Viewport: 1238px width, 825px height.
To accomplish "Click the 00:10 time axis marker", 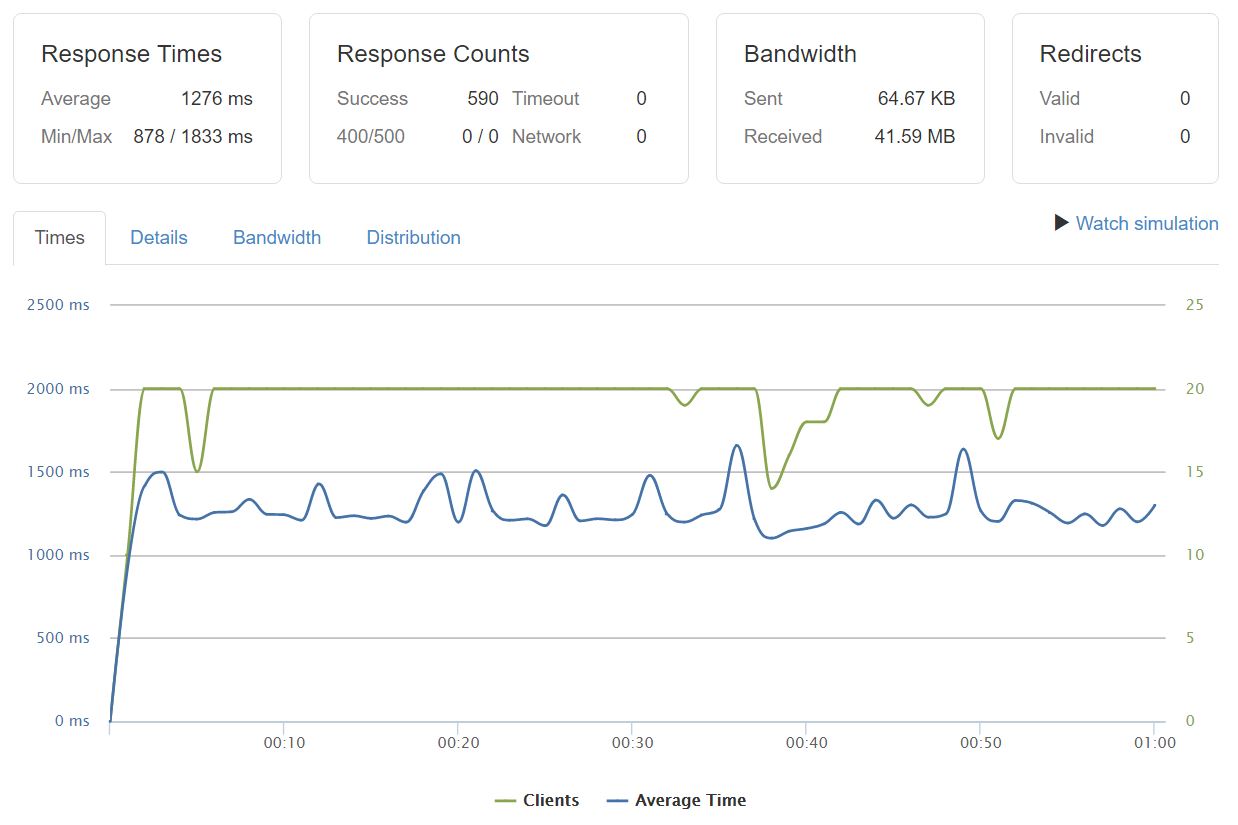I will [284, 744].
